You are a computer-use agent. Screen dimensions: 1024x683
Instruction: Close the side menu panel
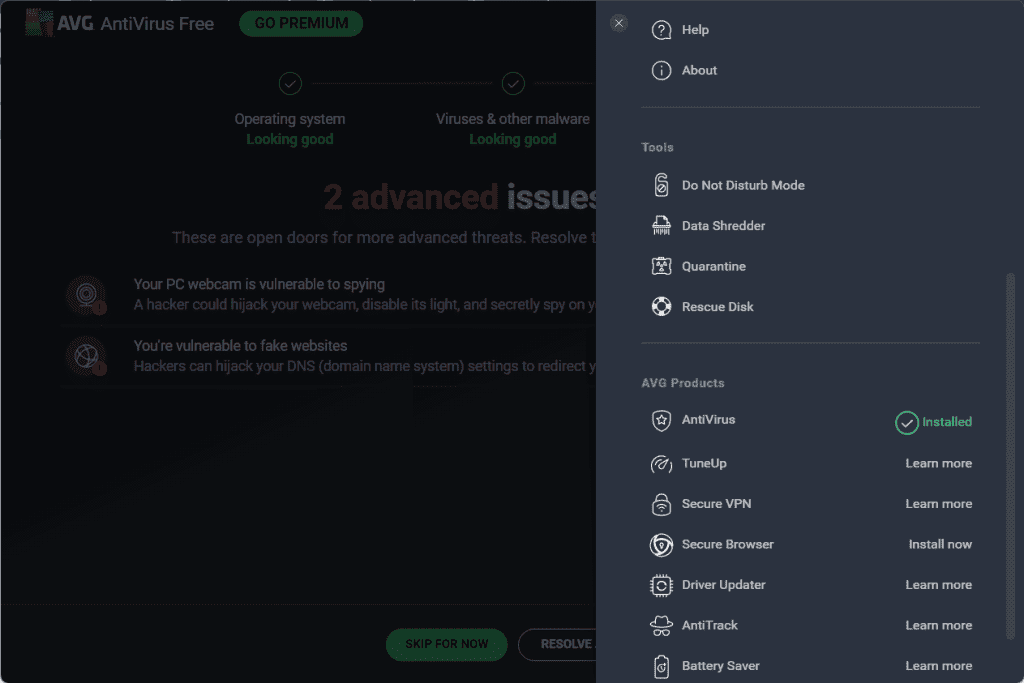coord(618,22)
